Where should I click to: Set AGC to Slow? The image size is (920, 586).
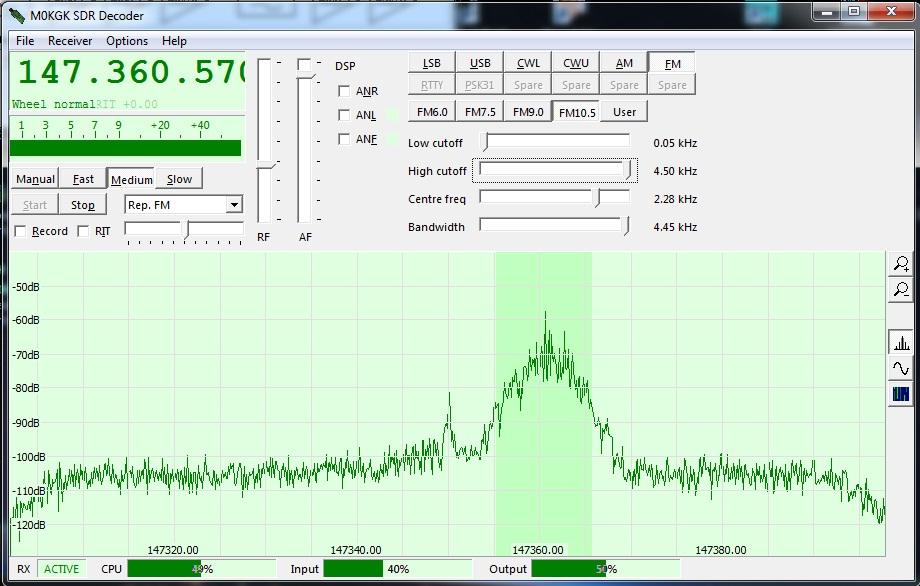pos(179,179)
